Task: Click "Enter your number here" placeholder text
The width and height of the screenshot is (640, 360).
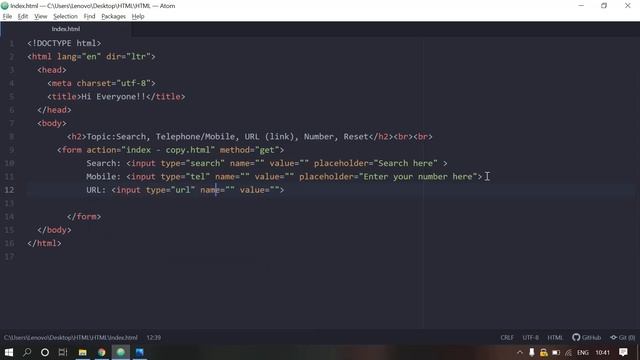Action: [418, 177]
